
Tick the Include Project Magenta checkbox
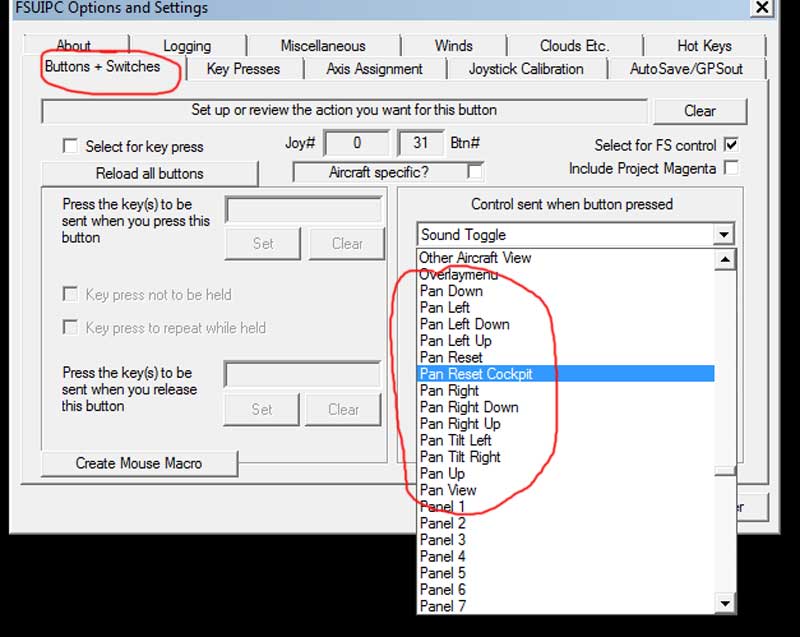[x=731, y=167]
